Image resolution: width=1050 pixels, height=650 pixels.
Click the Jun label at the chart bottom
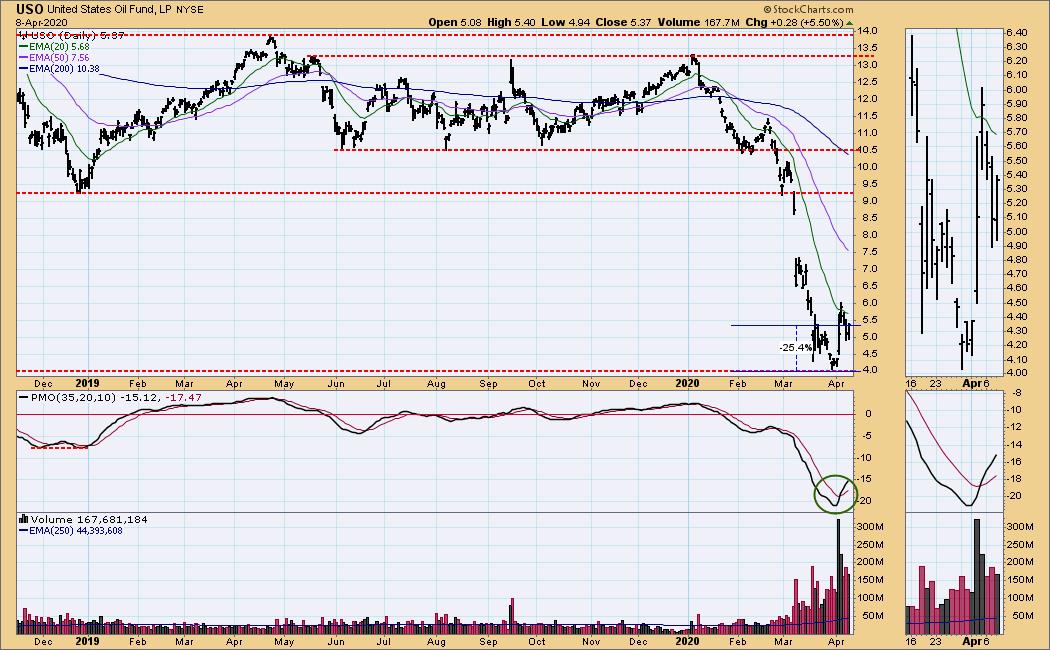[335, 641]
